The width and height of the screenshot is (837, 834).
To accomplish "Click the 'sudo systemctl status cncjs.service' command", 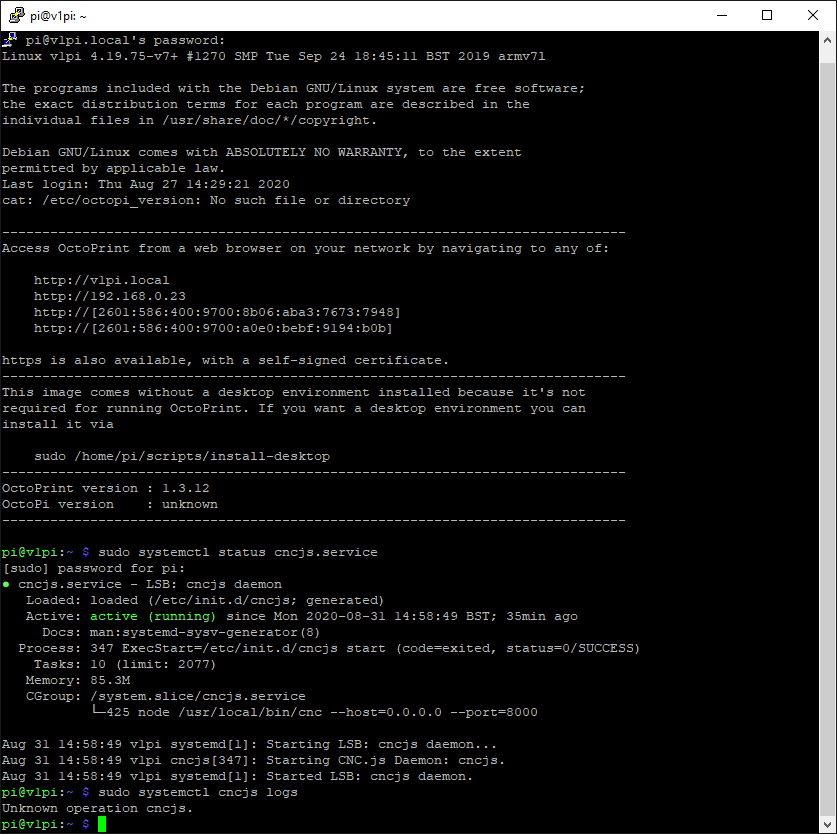I will (x=238, y=553).
